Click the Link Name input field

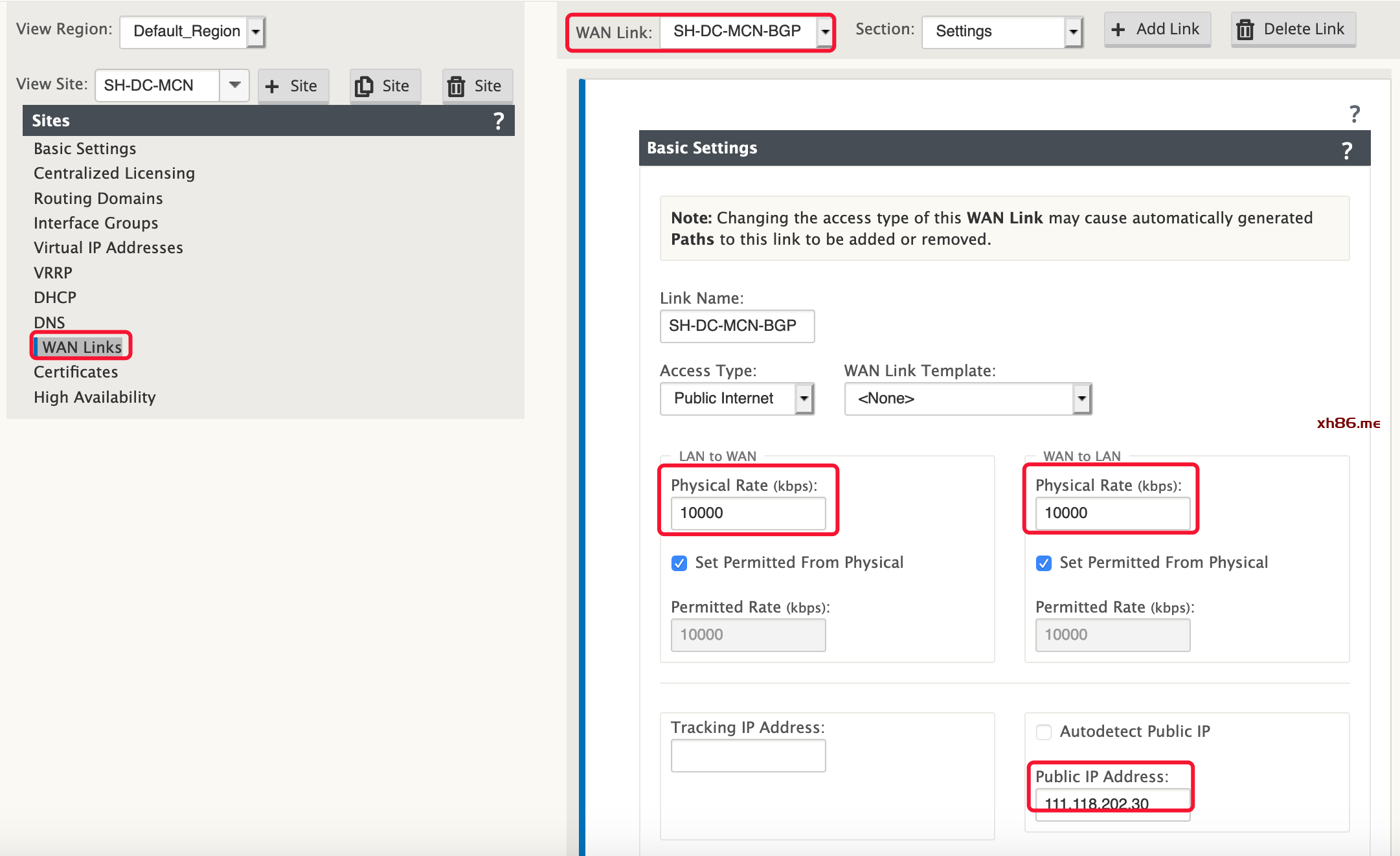pos(737,326)
